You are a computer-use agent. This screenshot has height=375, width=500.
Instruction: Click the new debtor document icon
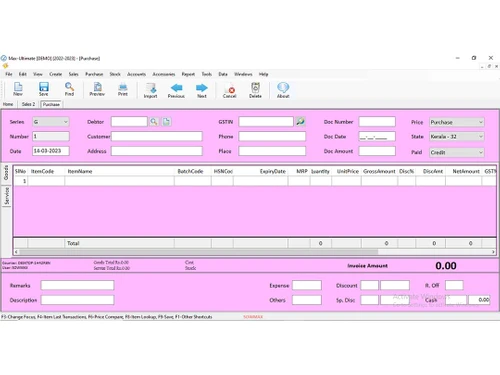pyautogui.click(x=166, y=122)
